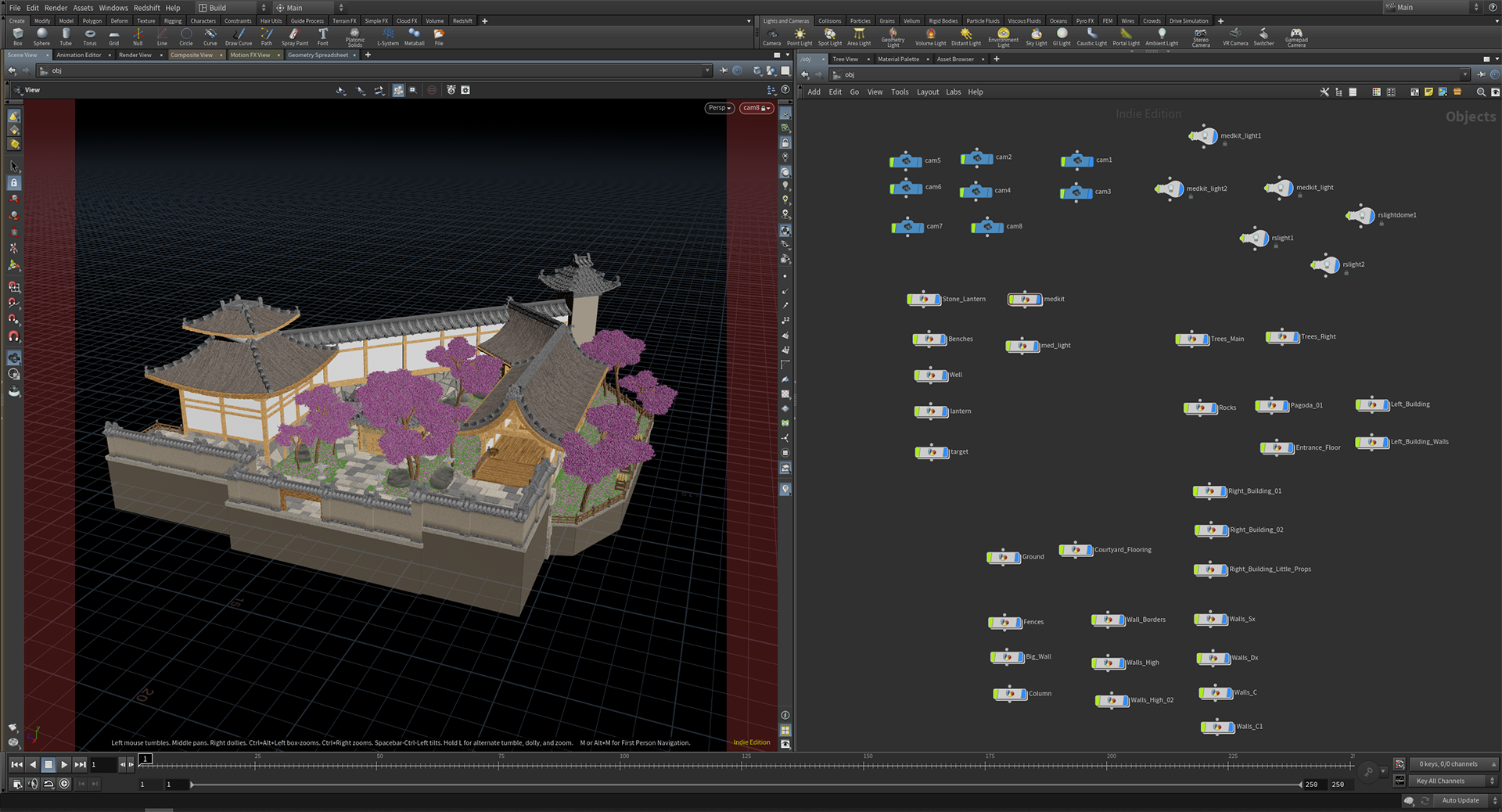1502x812 pixels.
Task: Select the Torus shelf tool
Action: pos(90,37)
